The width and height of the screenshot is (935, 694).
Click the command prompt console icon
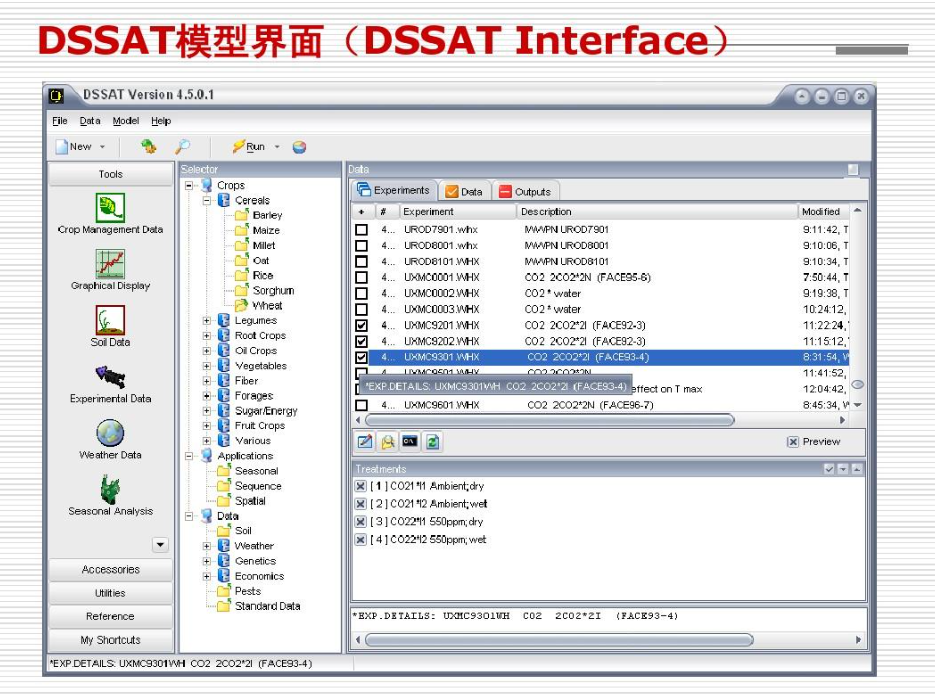tap(410, 441)
